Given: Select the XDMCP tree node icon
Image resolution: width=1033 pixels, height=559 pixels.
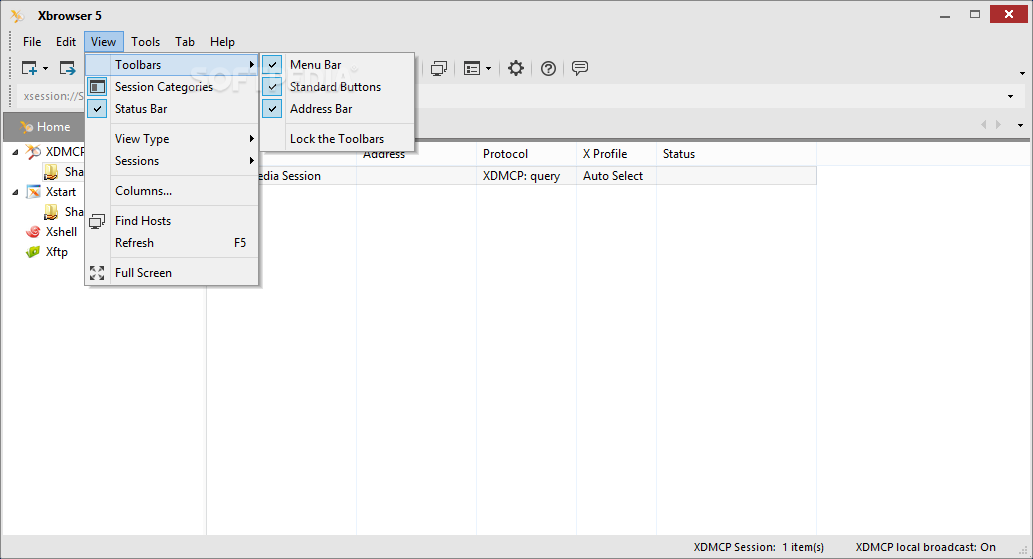Looking at the screenshot, I should (x=33, y=152).
